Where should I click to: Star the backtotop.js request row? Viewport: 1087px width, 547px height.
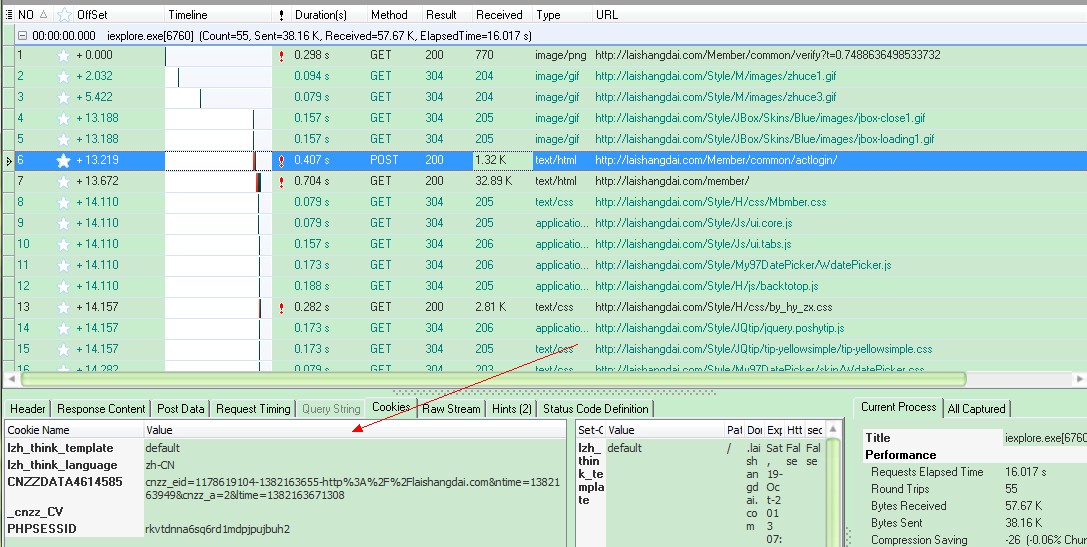pos(64,286)
